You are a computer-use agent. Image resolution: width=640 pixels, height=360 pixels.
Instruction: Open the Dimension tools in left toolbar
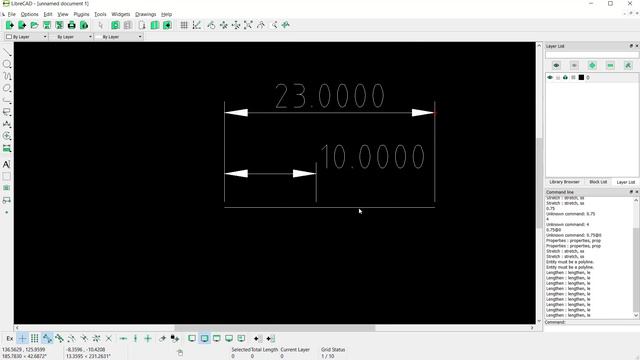pyautogui.click(x=7, y=124)
